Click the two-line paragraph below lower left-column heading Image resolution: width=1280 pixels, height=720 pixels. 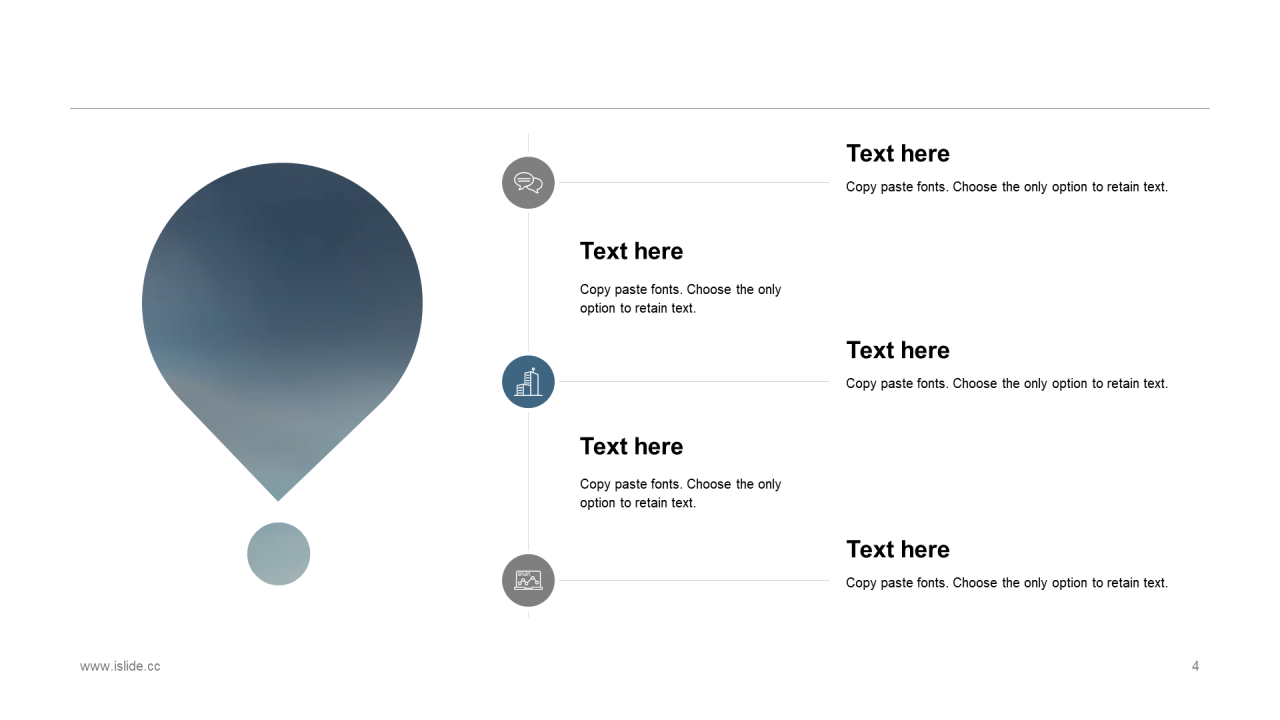pyautogui.click(x=681, y=494)
